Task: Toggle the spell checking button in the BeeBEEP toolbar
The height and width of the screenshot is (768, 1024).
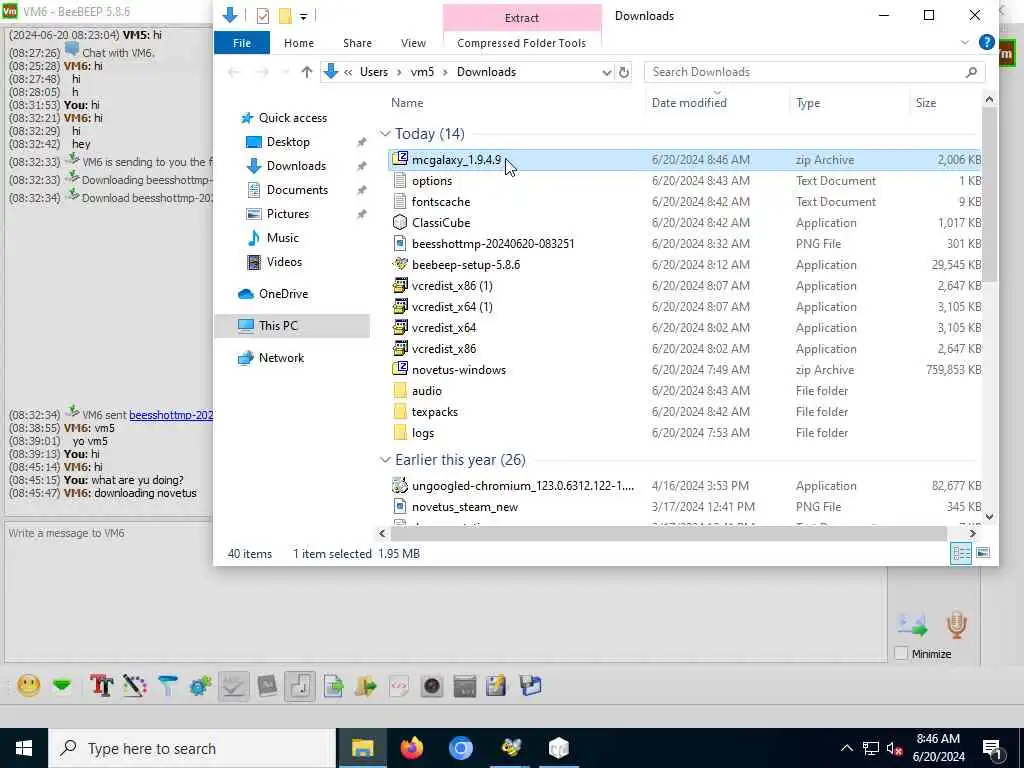Action: [x=234, y=686]
